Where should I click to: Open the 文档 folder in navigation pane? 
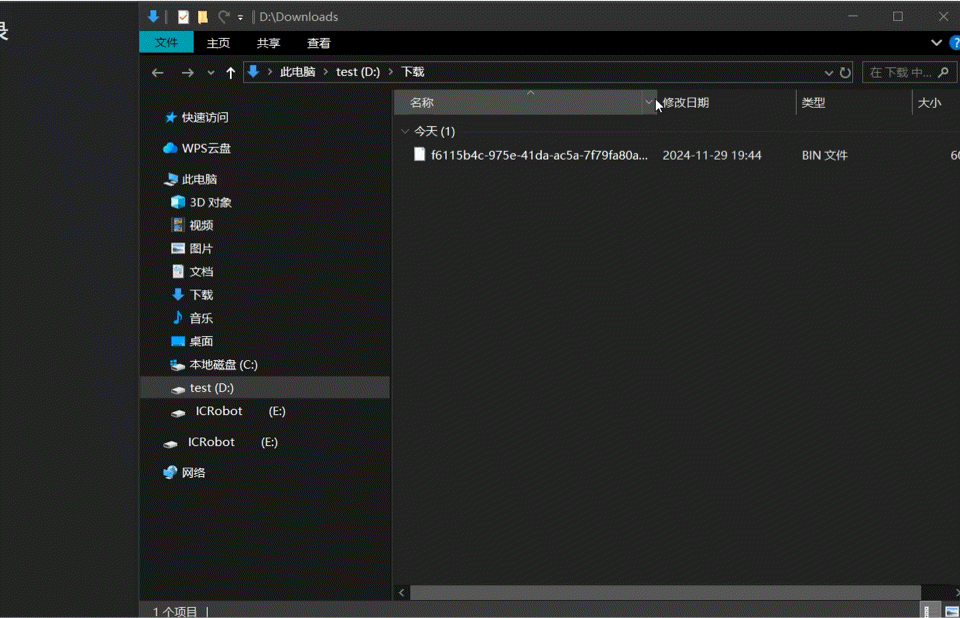pos(201,272)
